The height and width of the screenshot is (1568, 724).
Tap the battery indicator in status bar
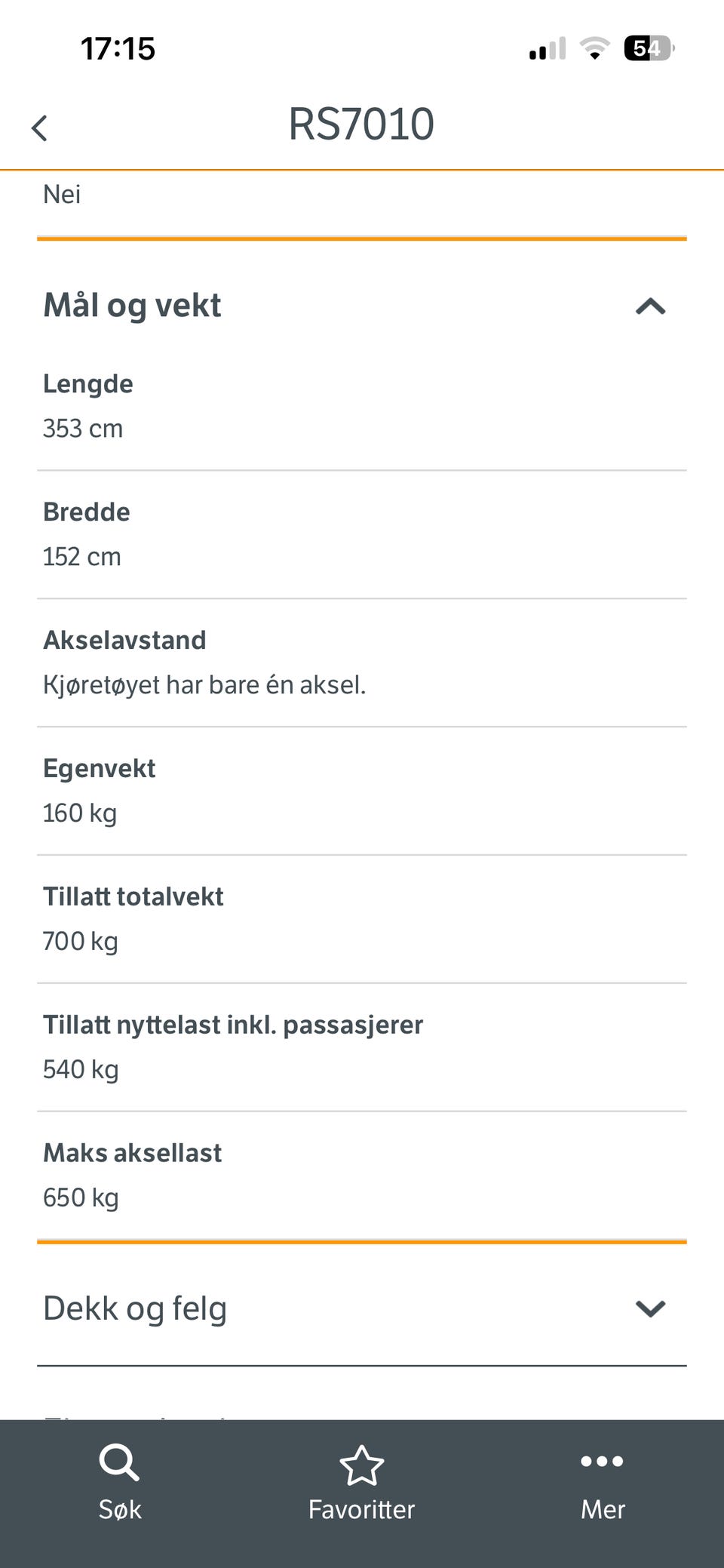[x=649, y=49]
